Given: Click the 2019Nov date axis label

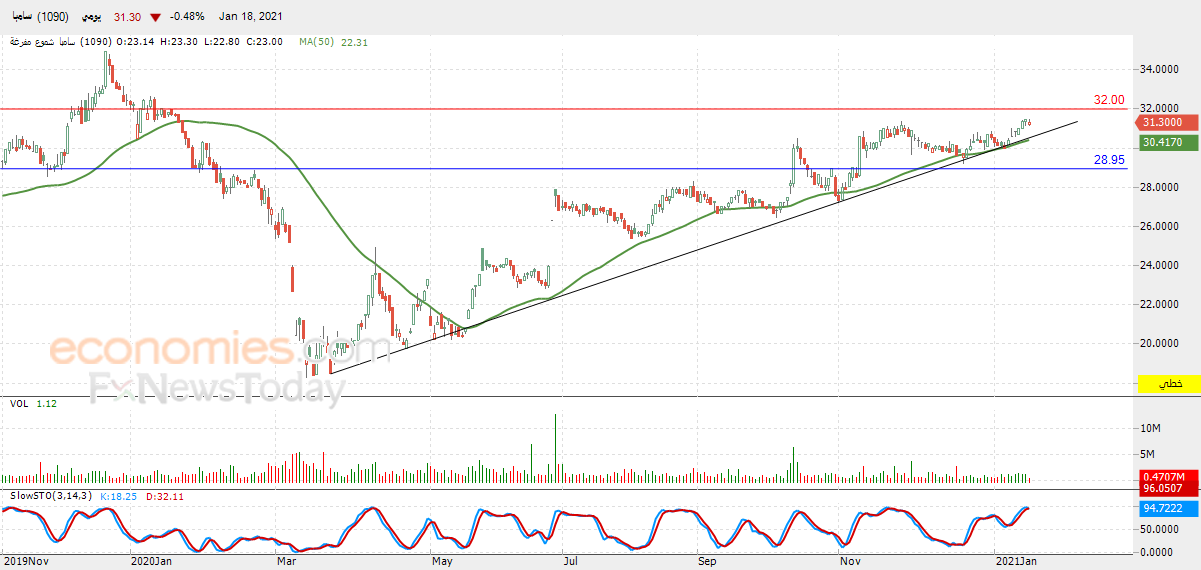Looking at the screenshot, I should point(24,562).
